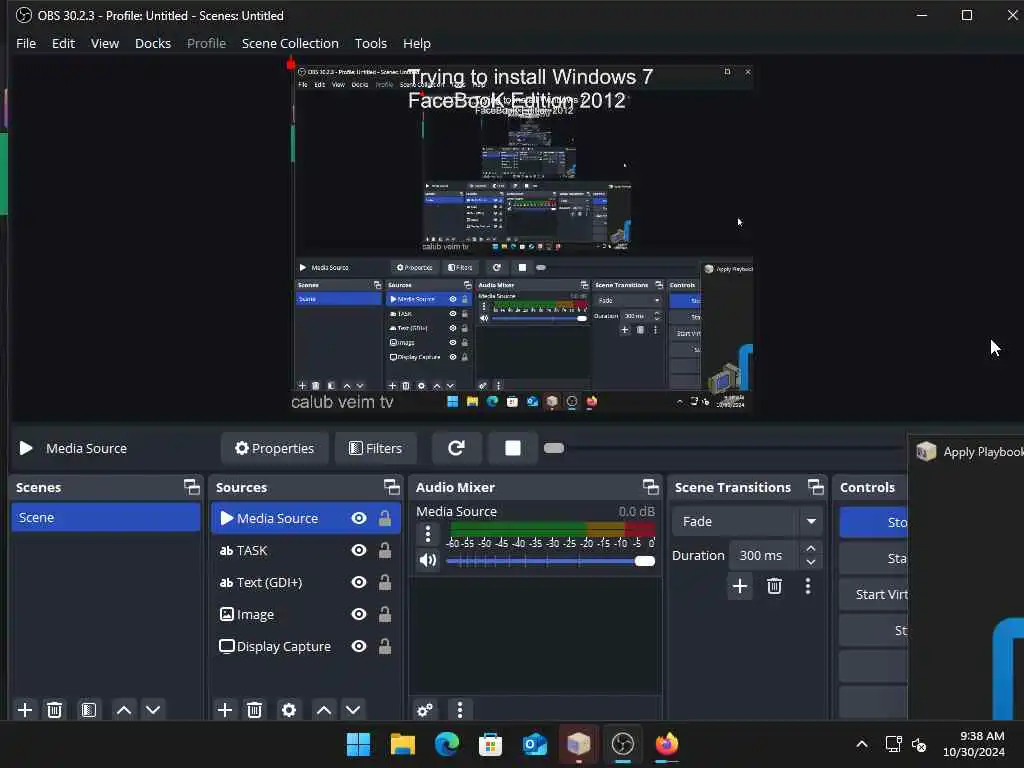
Task: Add a new scene with plus icon
Action: coord(25,710)
